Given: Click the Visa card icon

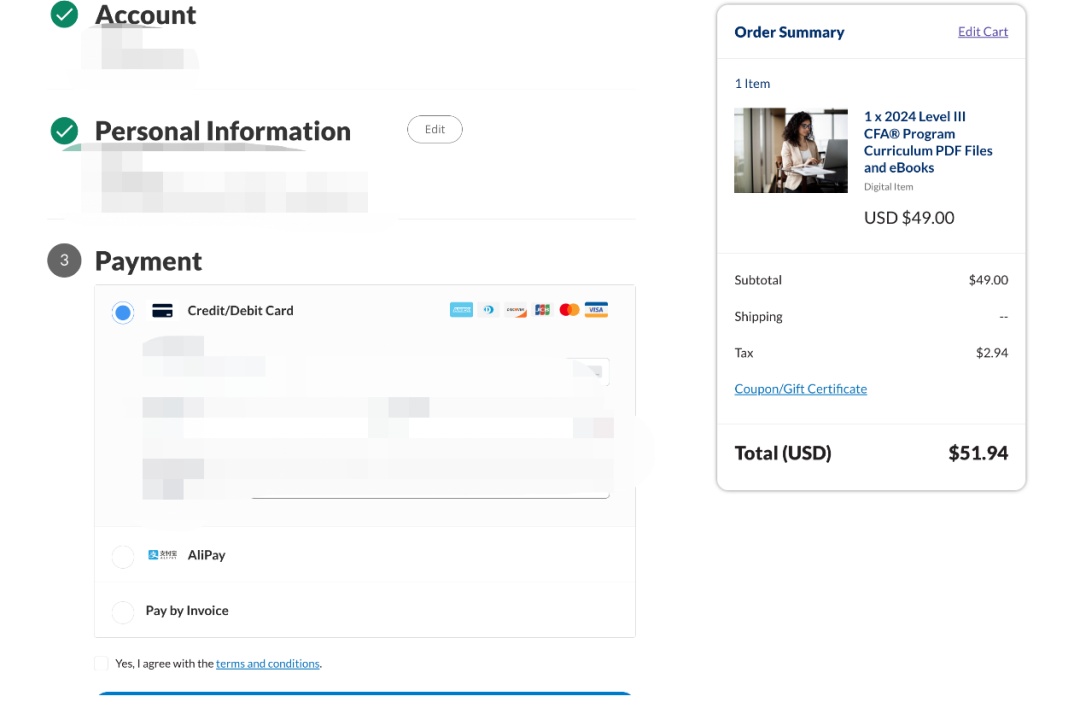Looking at the screenshot, I should (596, 310).
